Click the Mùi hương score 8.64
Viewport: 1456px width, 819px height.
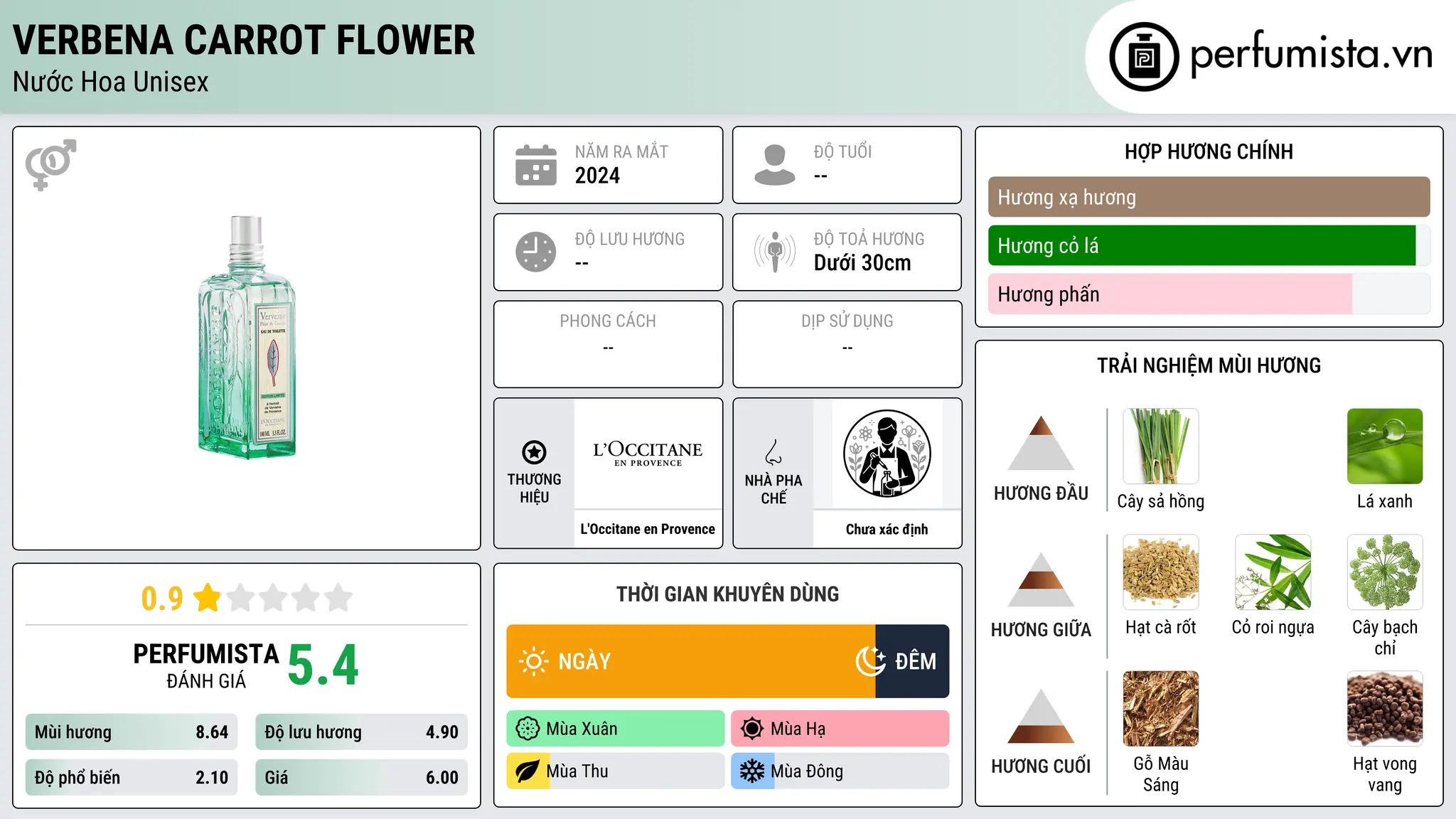[x=212, y=732]
